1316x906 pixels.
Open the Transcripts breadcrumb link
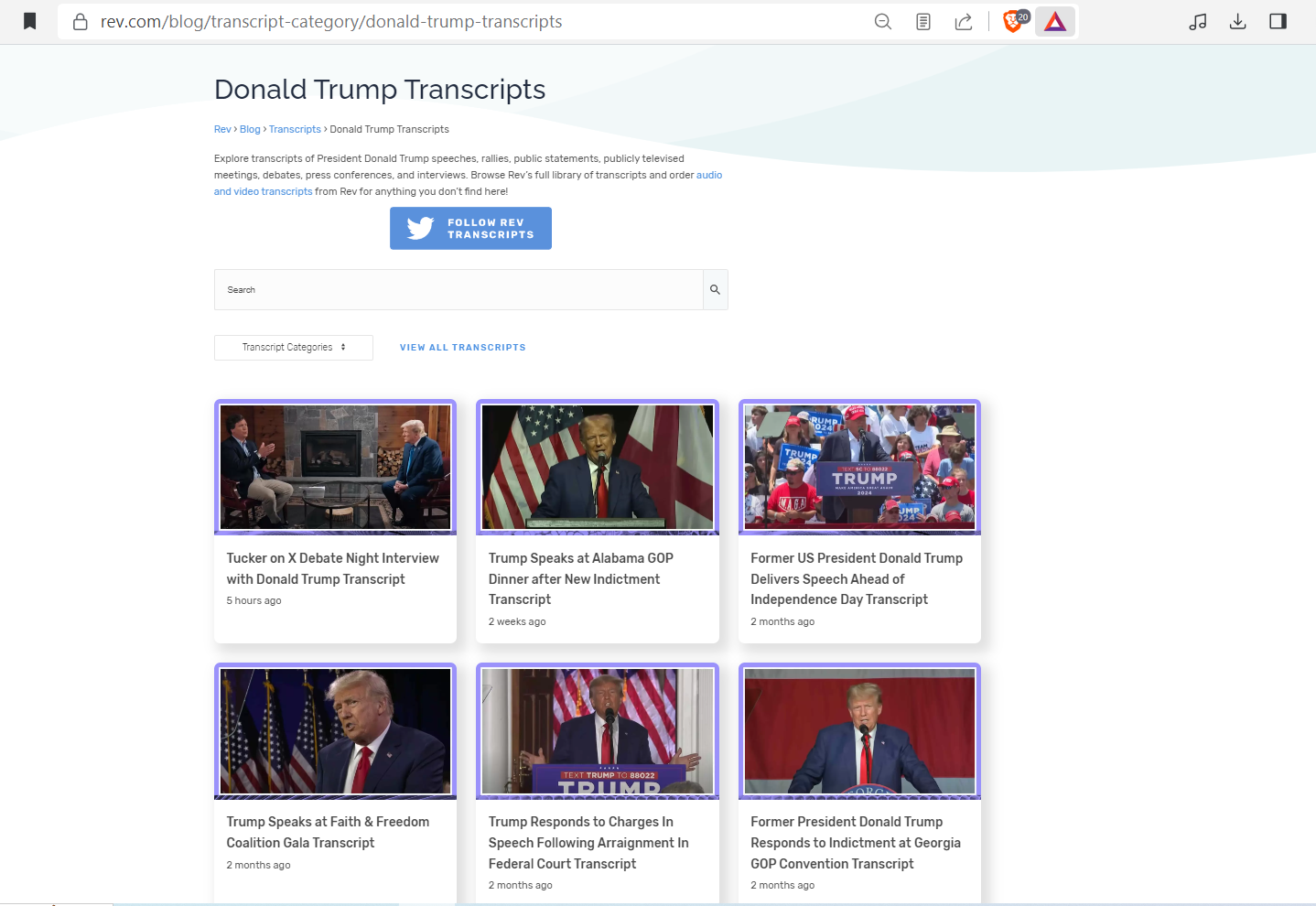295,129
